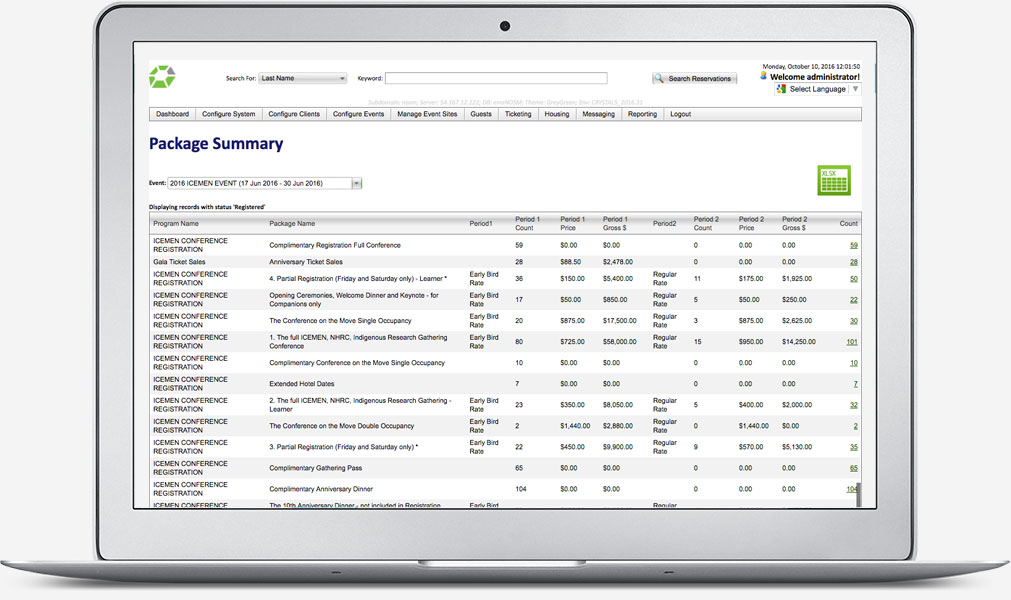Click the page scrollbar thumb
Viewport: 1011px width, 600px height.
click(x=858, y=495)
